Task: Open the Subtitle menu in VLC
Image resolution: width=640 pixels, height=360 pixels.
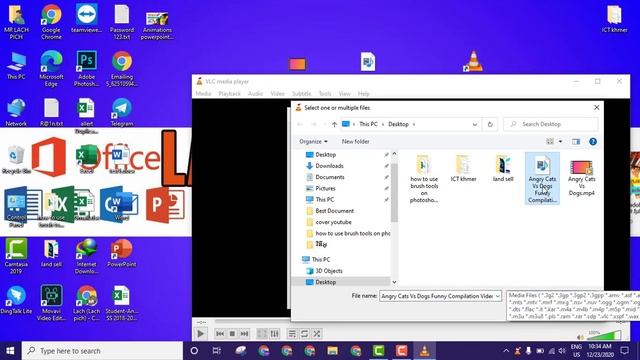Action: coord(302,93)
